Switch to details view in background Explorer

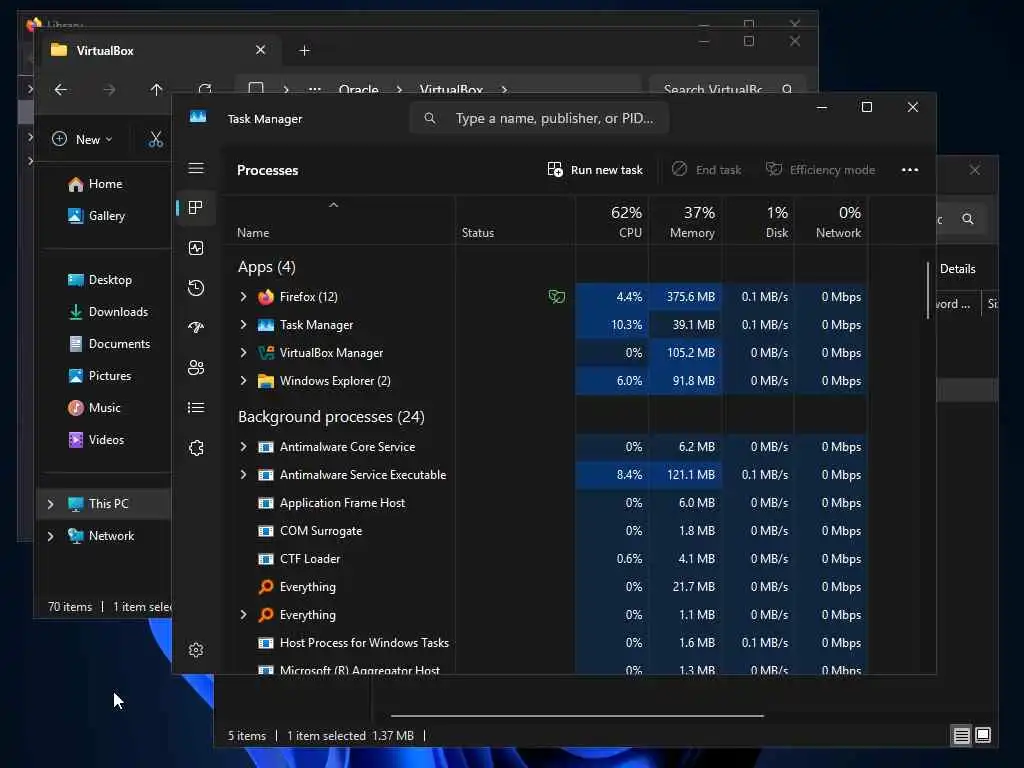coord(961,736)
